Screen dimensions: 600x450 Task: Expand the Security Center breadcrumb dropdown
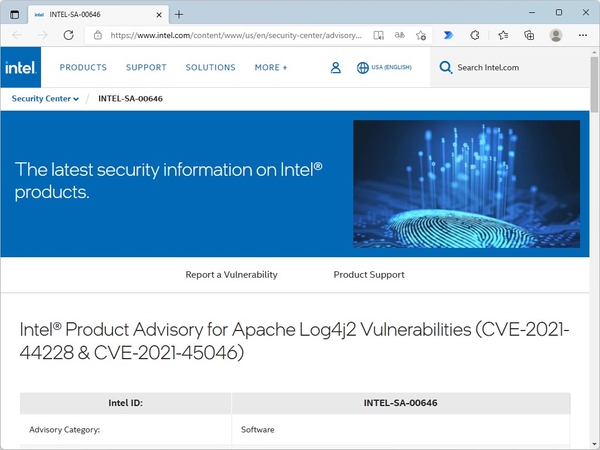coord(45,99)
